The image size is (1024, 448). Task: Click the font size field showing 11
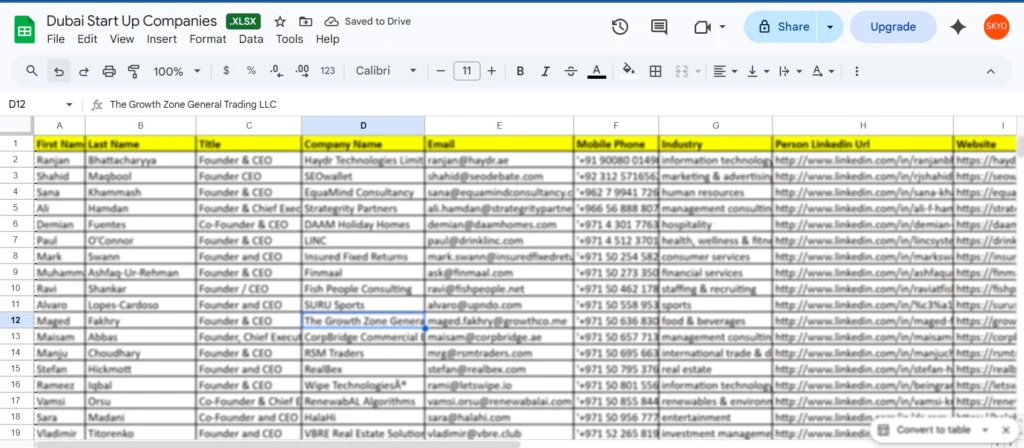(466, 71)
